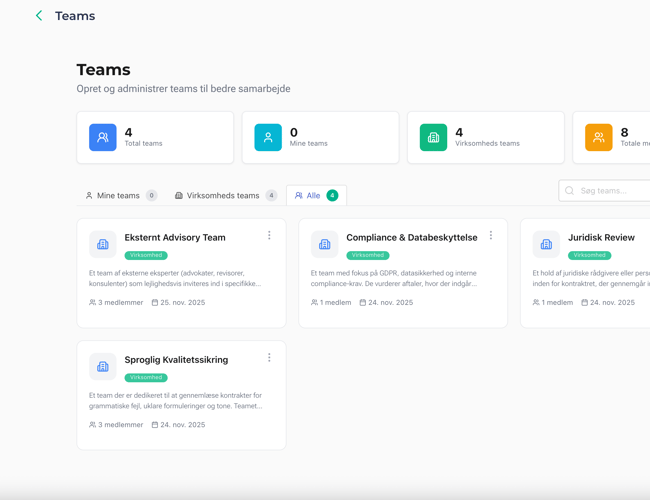Open the Compliance & Databeskyttelse title

coord(412,238)
